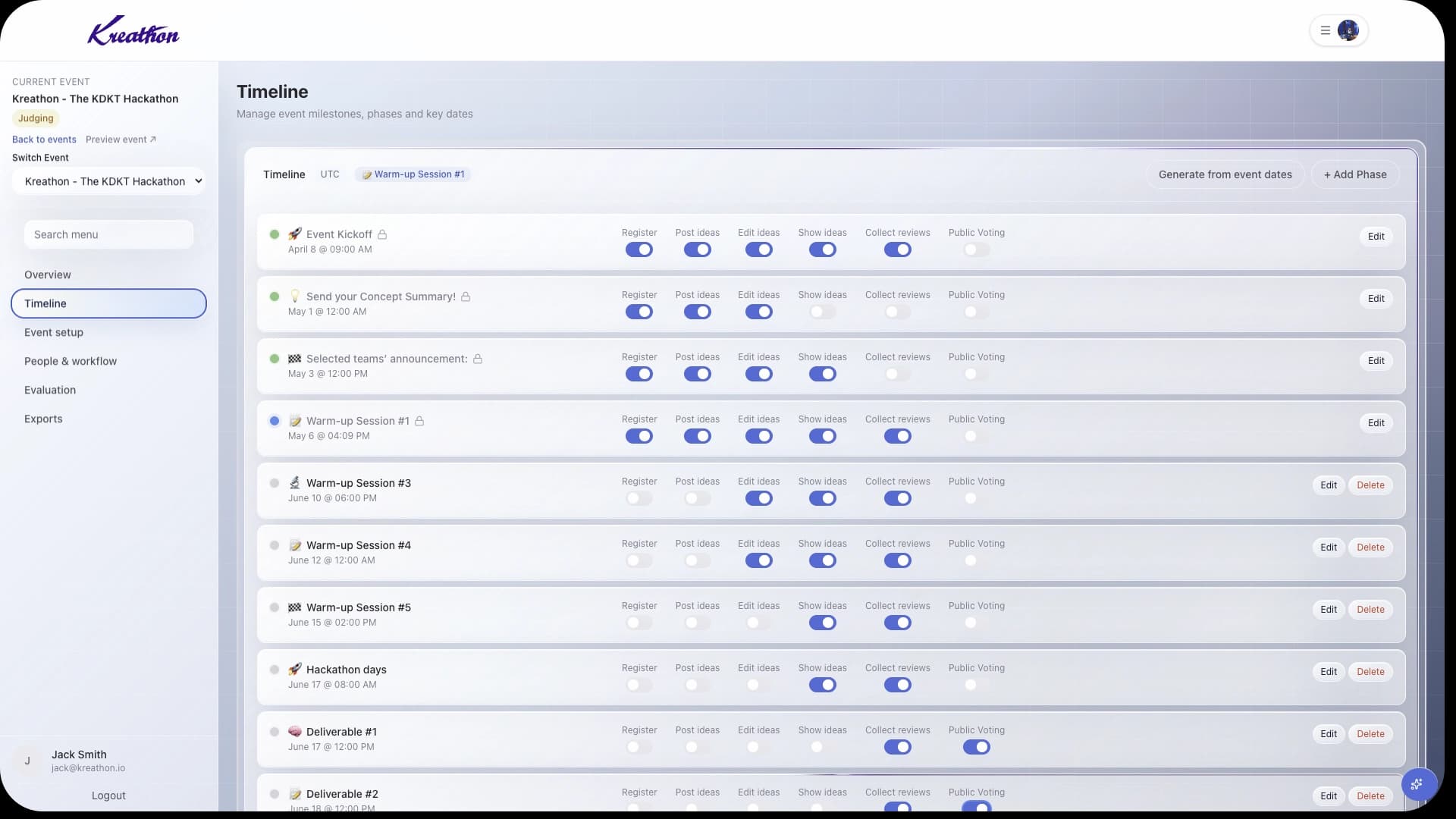The image size is (1456, 819).
Task: Click lock icon beside Selected teams' announcement
Action: pos(478,359)
